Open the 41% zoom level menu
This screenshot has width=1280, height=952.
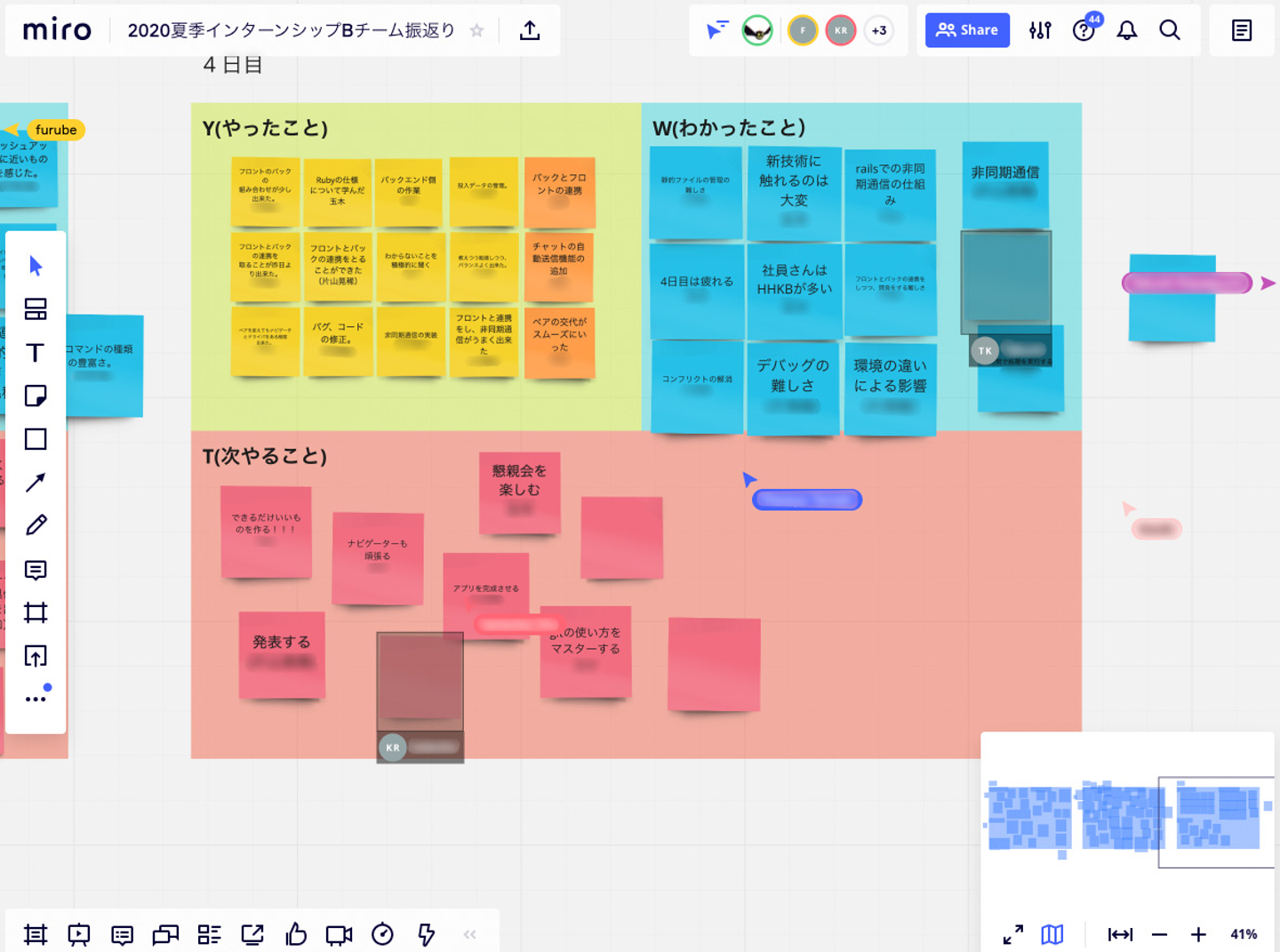click(x=1244, y=934)
